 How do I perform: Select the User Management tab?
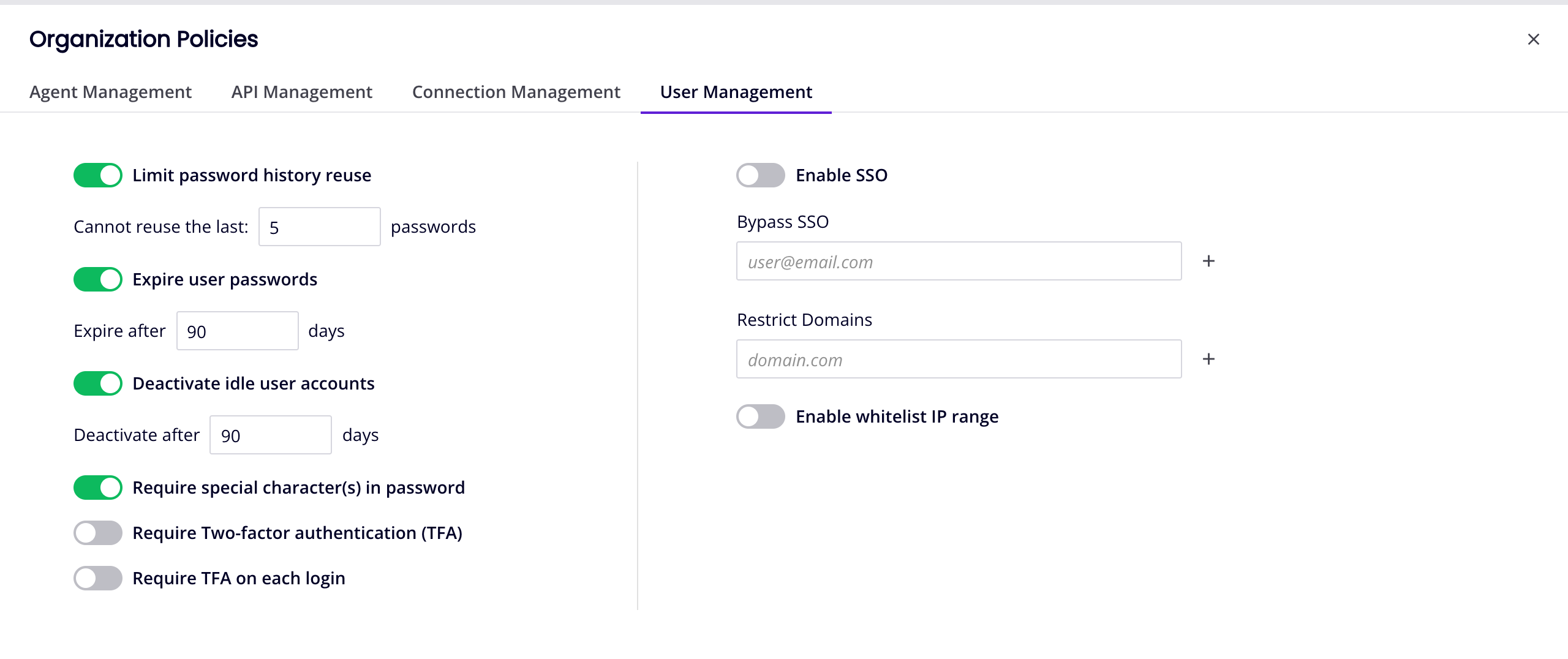click(x=736, y=92)
